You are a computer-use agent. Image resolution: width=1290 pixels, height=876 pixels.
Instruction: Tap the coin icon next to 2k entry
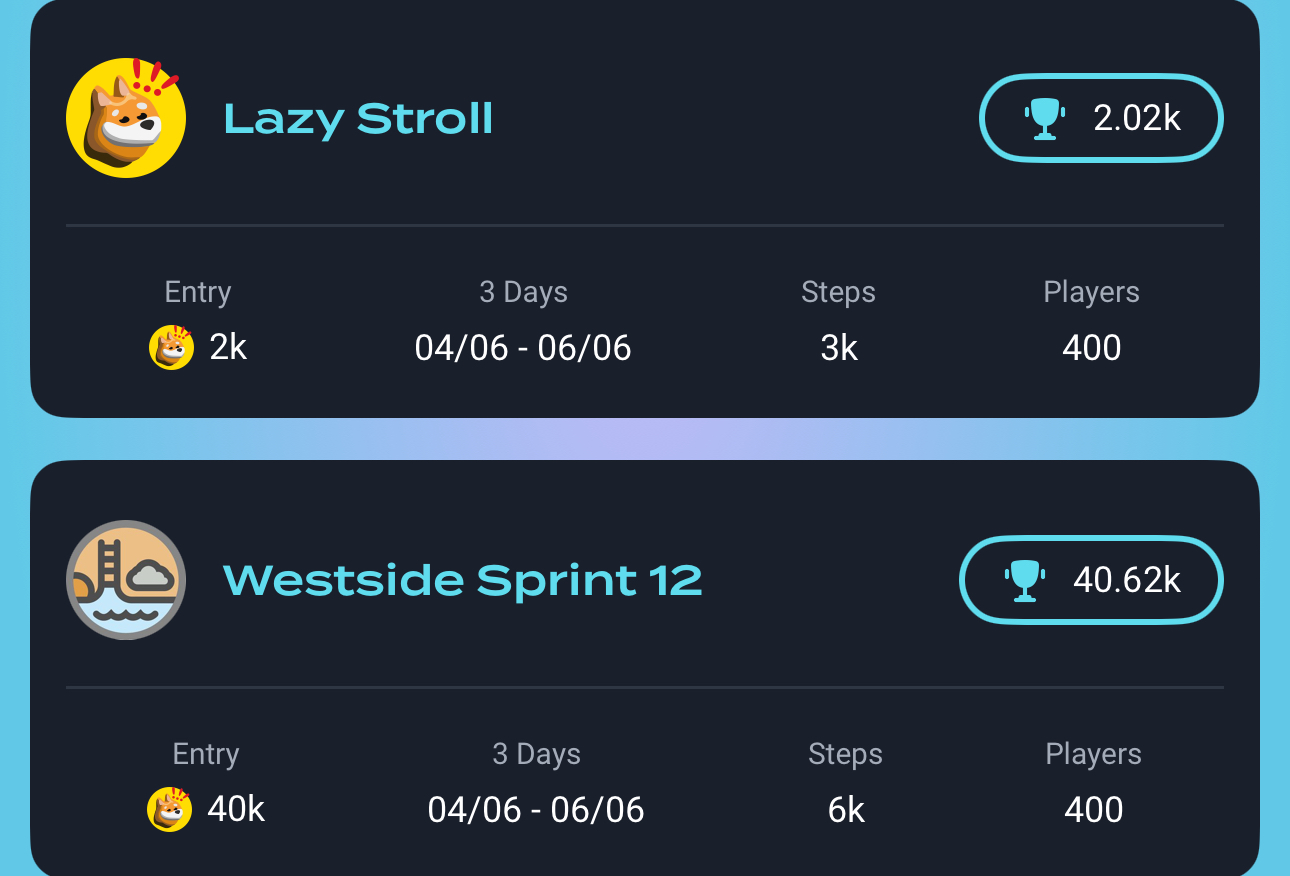[x=171, y=347]
